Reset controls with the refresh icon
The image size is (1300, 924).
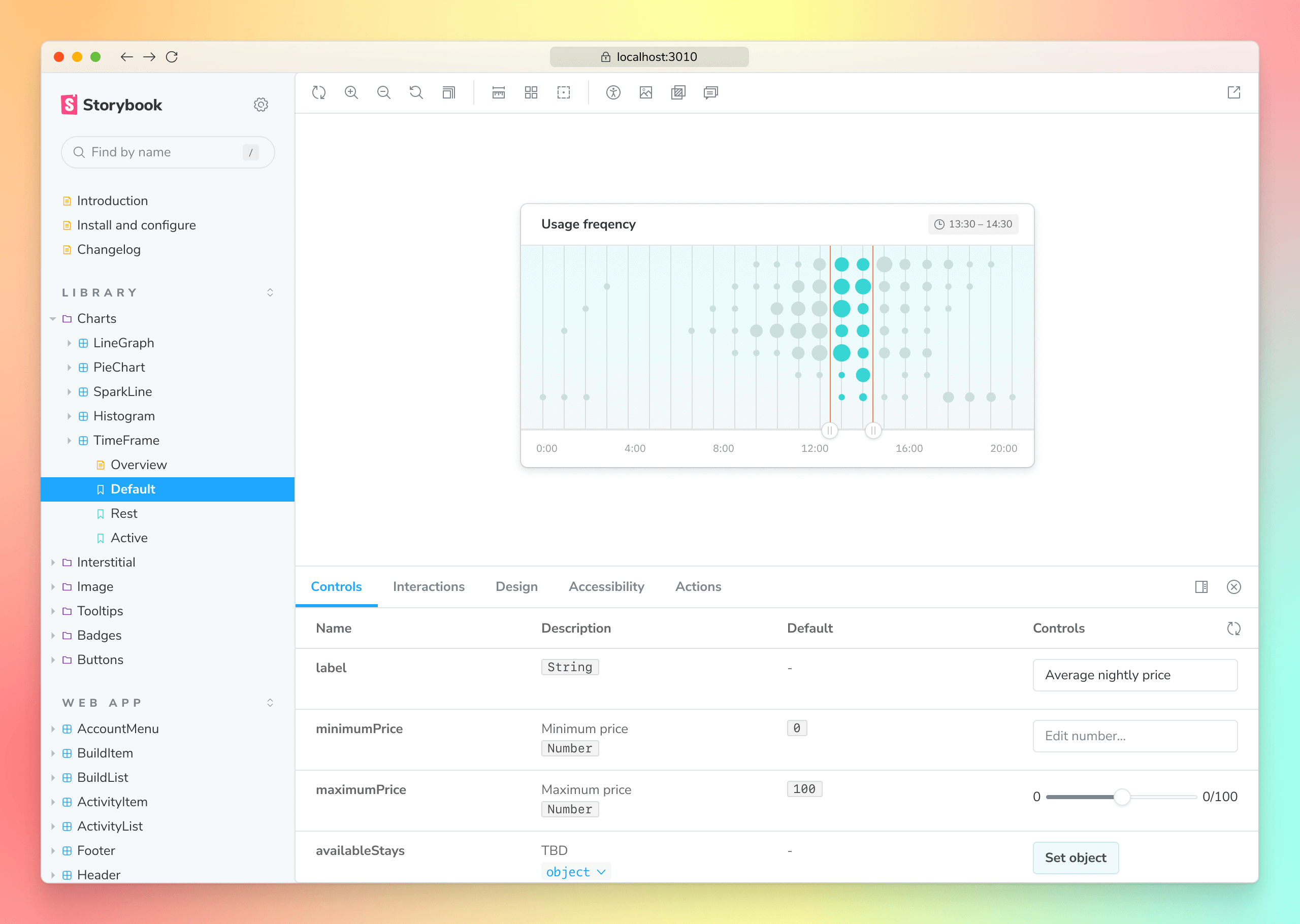tap(1233, 628)
